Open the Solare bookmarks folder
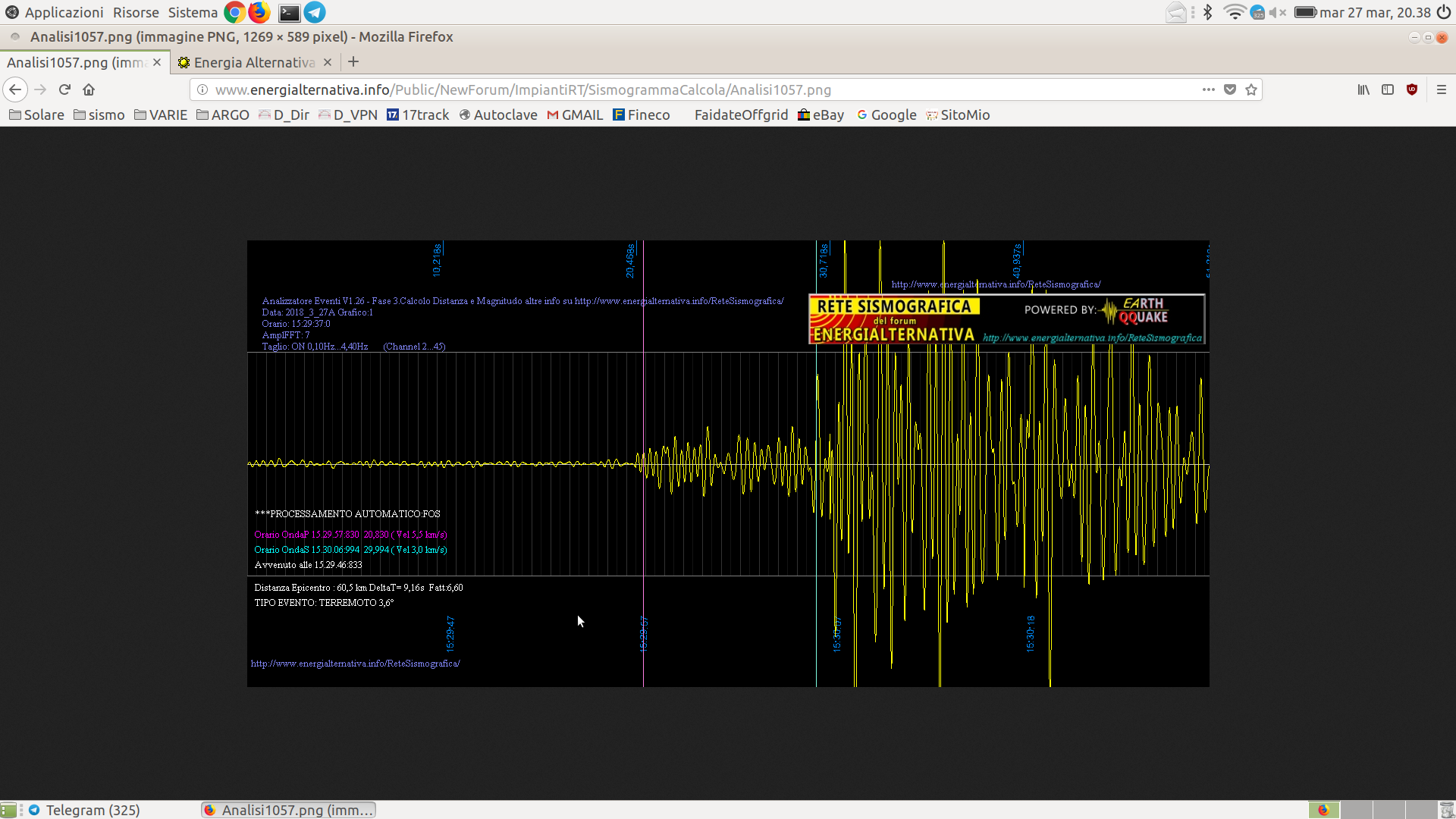 click(x=36, y=115)
